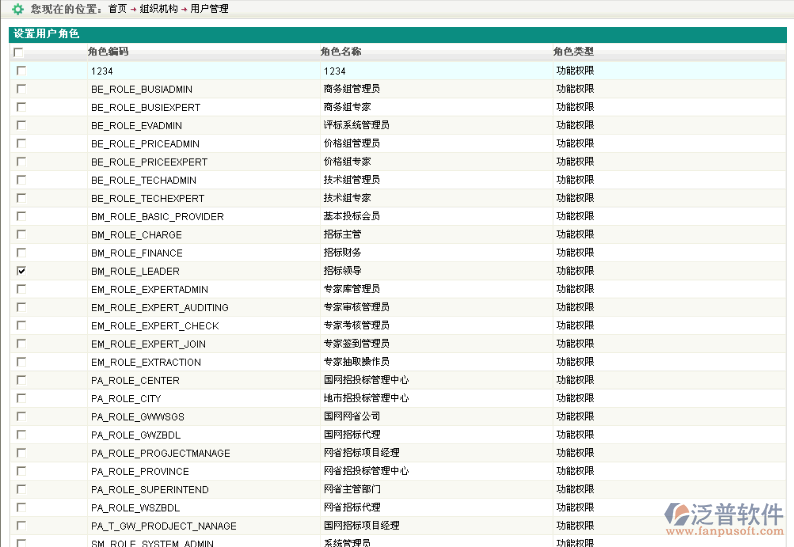Check the box for EM_ROLE_EXPERT_CHECK

point(21,326)
